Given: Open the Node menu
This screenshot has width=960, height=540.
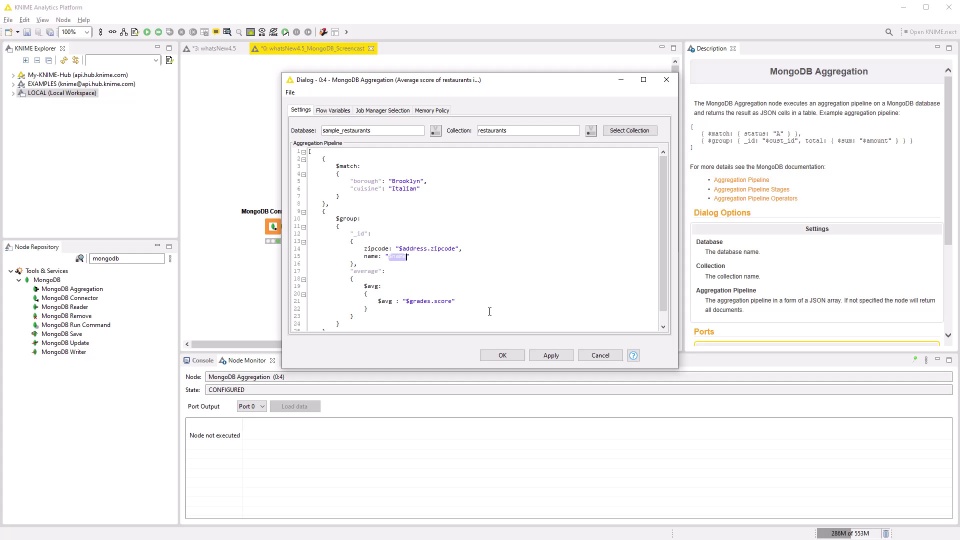Looking at the screenshot, I should [x=63, y=20].
